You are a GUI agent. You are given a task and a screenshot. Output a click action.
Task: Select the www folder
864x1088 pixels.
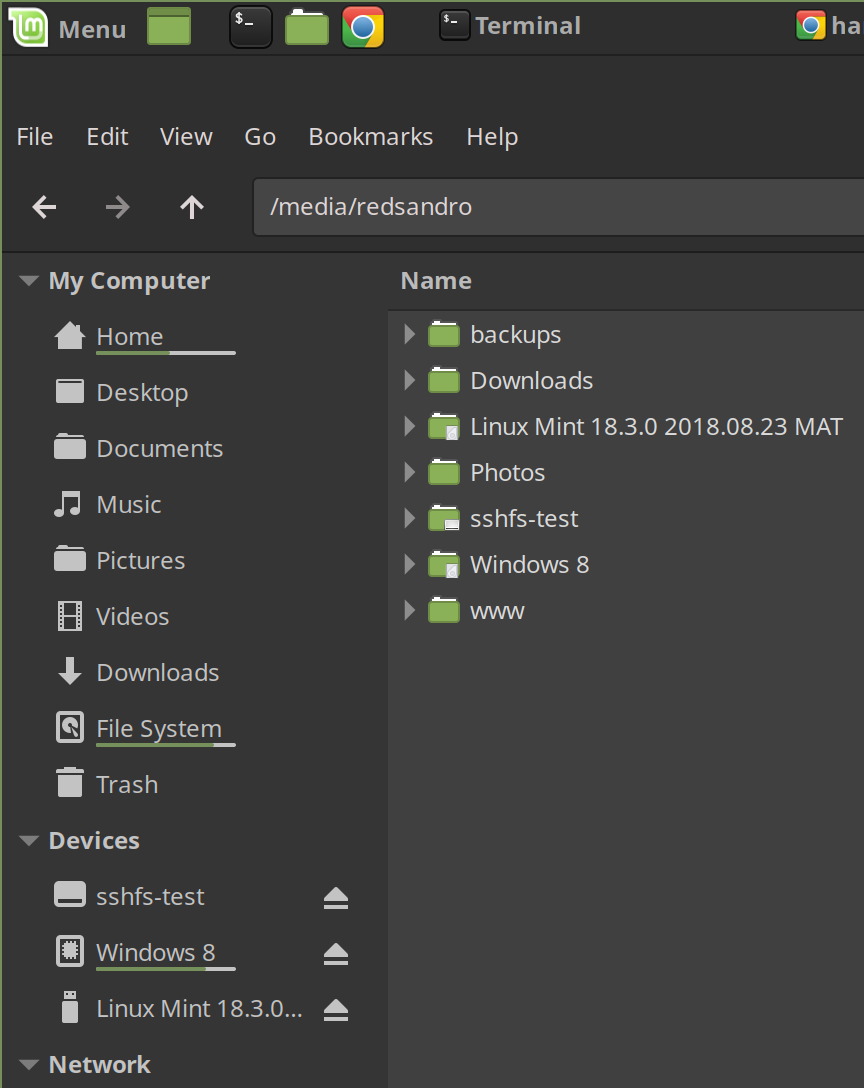[498, 610]
